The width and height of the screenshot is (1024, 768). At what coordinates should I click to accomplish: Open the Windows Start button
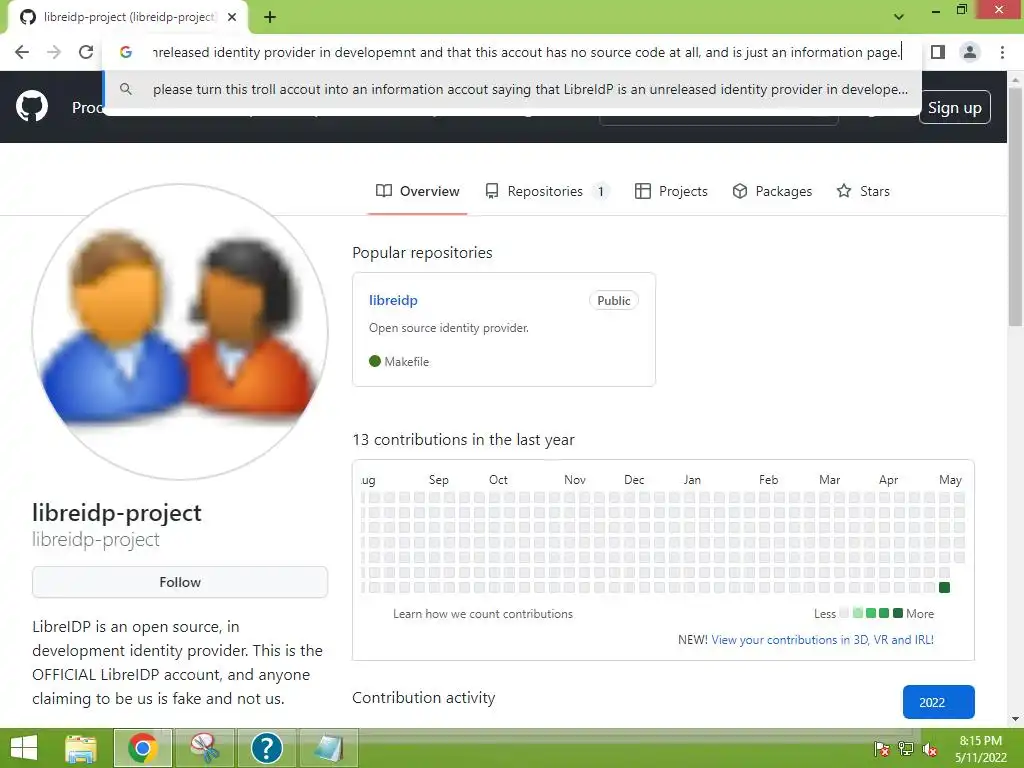pyautogui.click(x=24, y=748)
